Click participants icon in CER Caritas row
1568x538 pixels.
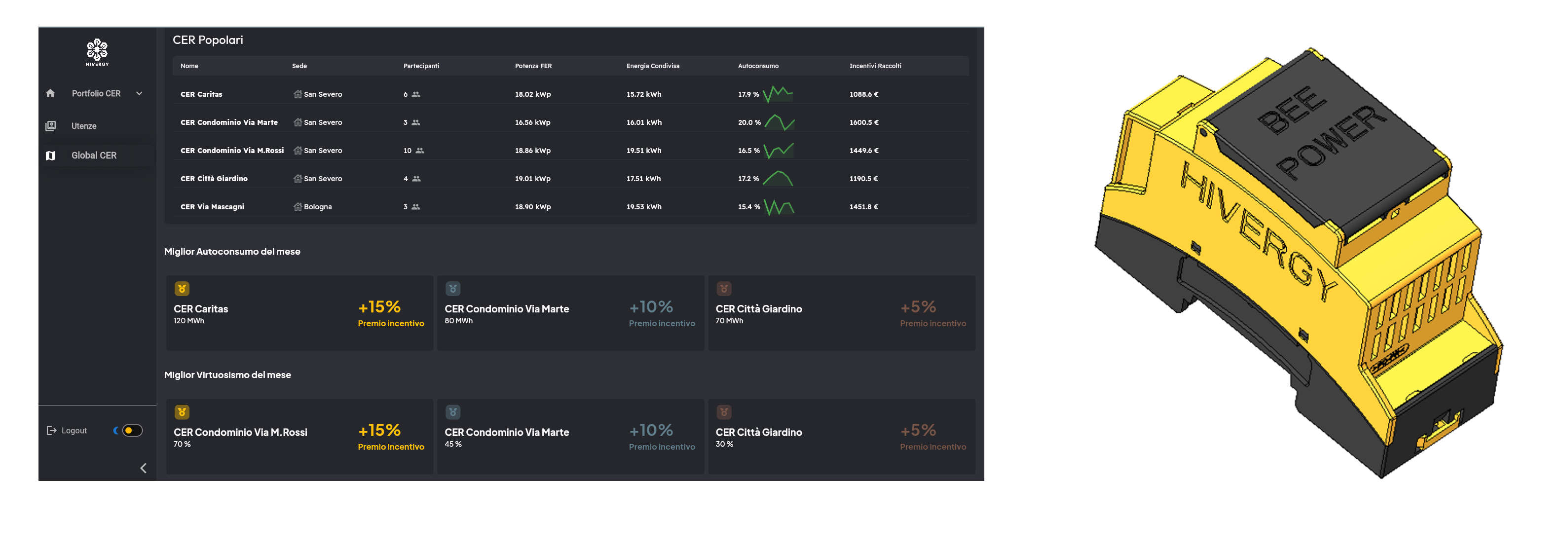[x=416, y=94]
